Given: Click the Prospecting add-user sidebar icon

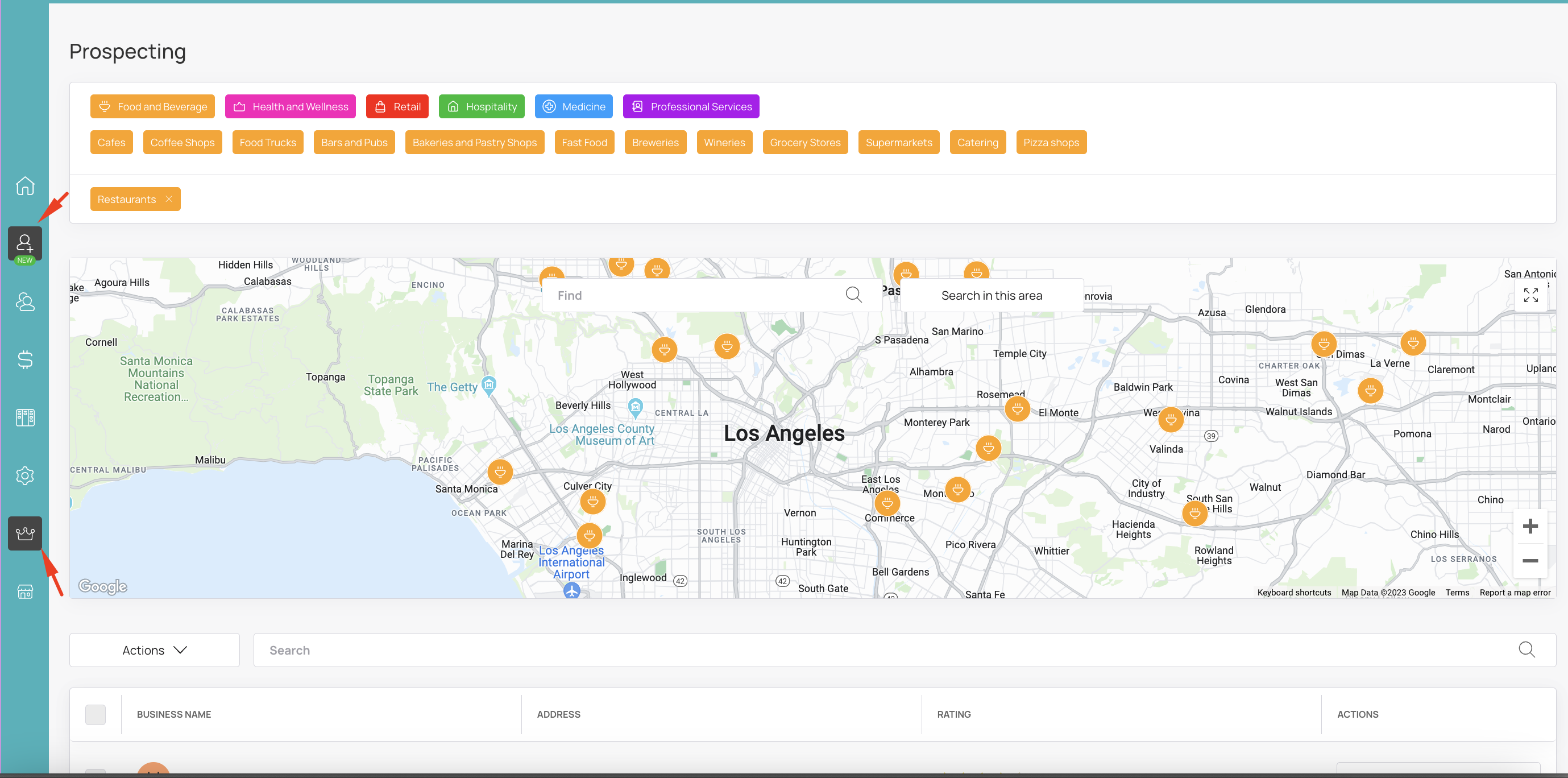Looking at the screenshot, I should [x=25, y=243].
